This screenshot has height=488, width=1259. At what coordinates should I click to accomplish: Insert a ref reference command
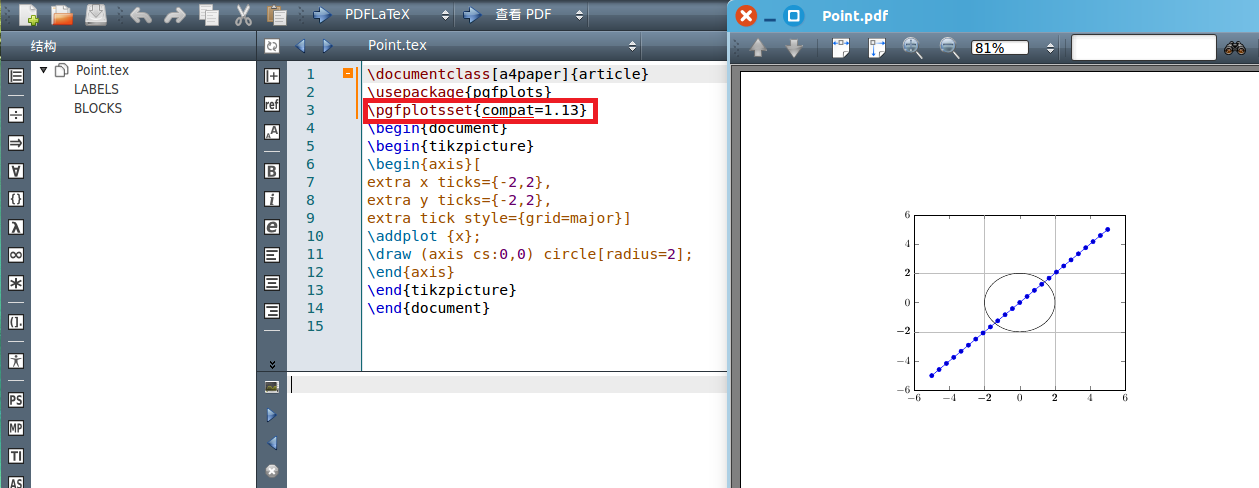(271, 103)
